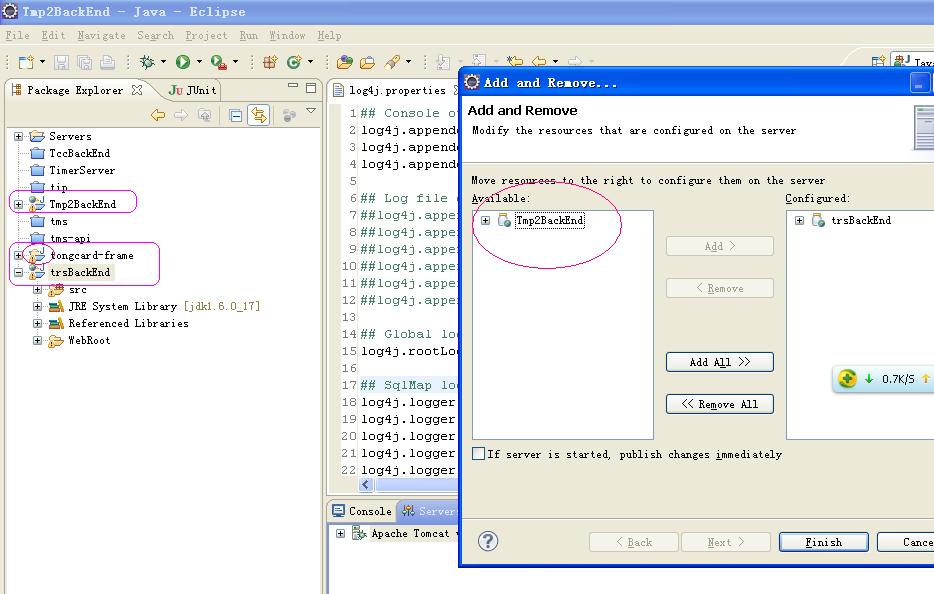Switch to the Servers tab
The width and height of the screenshot is (934, 594).
coord(429,511)
